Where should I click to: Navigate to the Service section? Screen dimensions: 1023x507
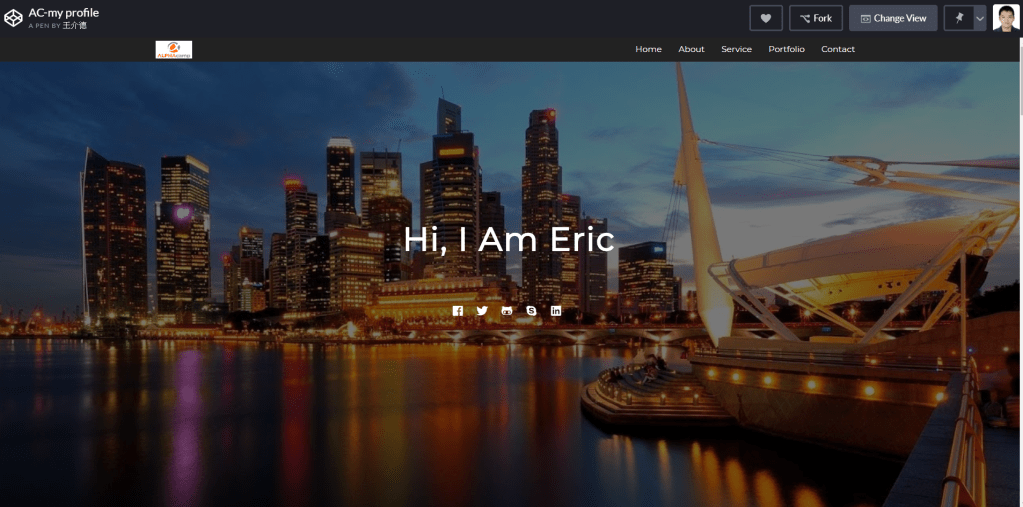tap(736, 49)
